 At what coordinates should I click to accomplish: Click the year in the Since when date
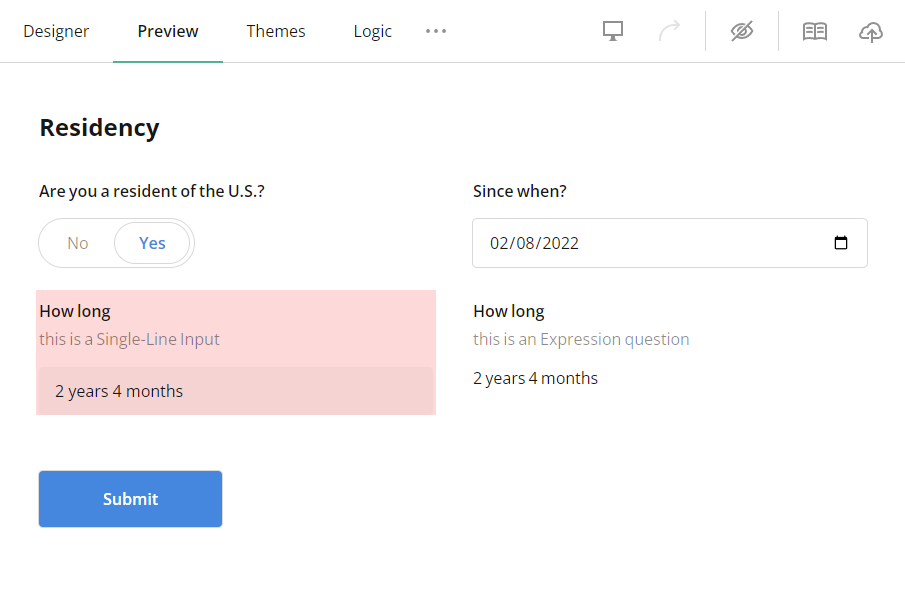(x=560, y=243)
